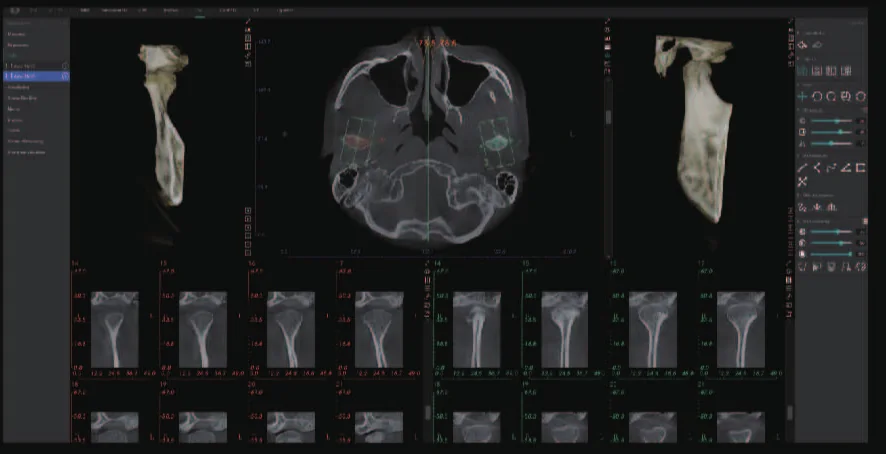Click the pencil icon atop the axial view toolbar
Screen dimensions: 886x454
pos(249,22)
